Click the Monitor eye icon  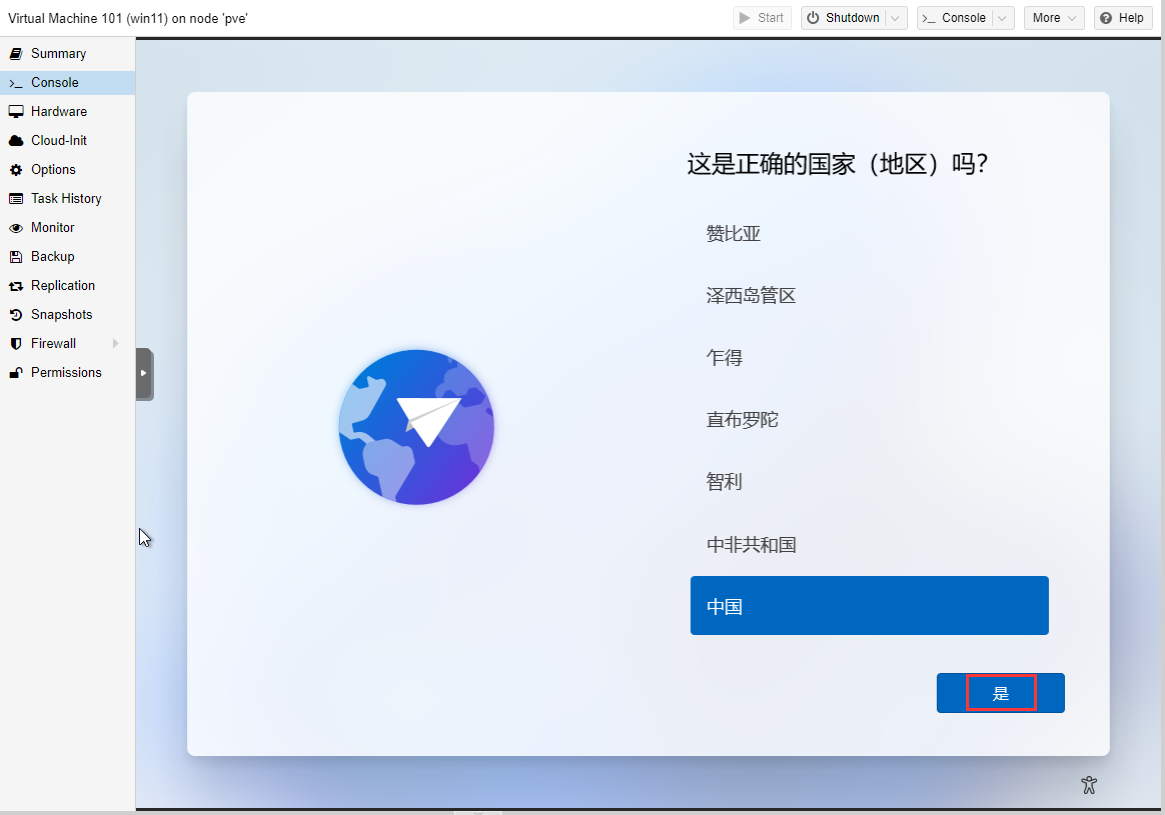coord(16,228)
